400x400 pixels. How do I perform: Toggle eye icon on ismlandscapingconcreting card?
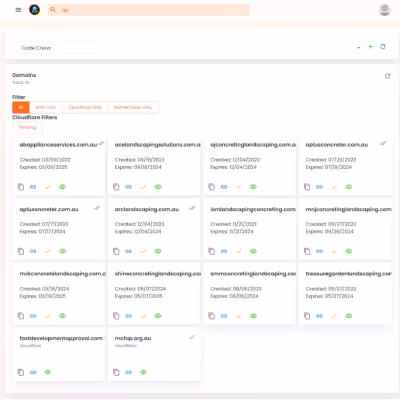253,251
